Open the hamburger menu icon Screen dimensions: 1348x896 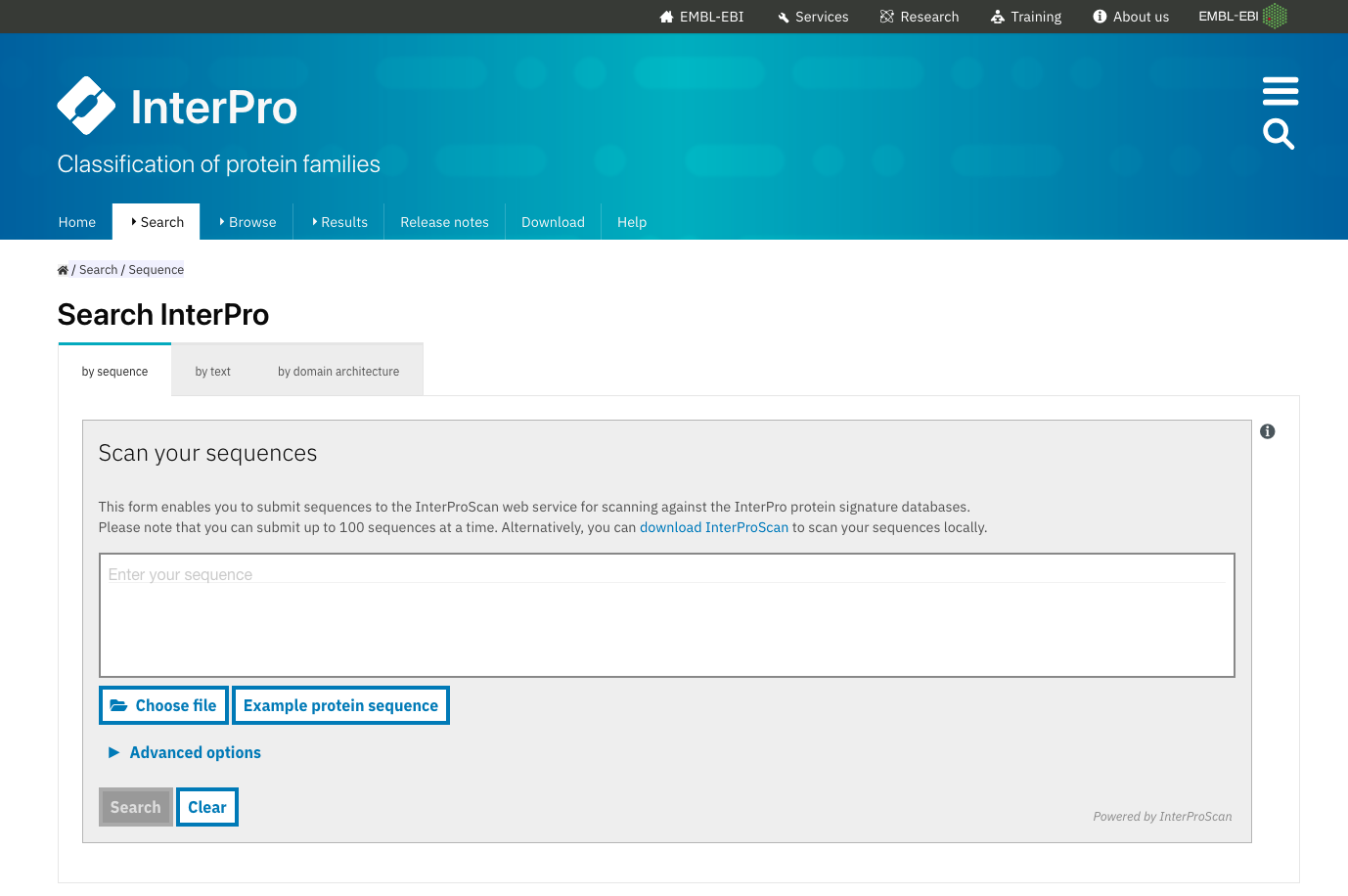(x=1280, y=91)
